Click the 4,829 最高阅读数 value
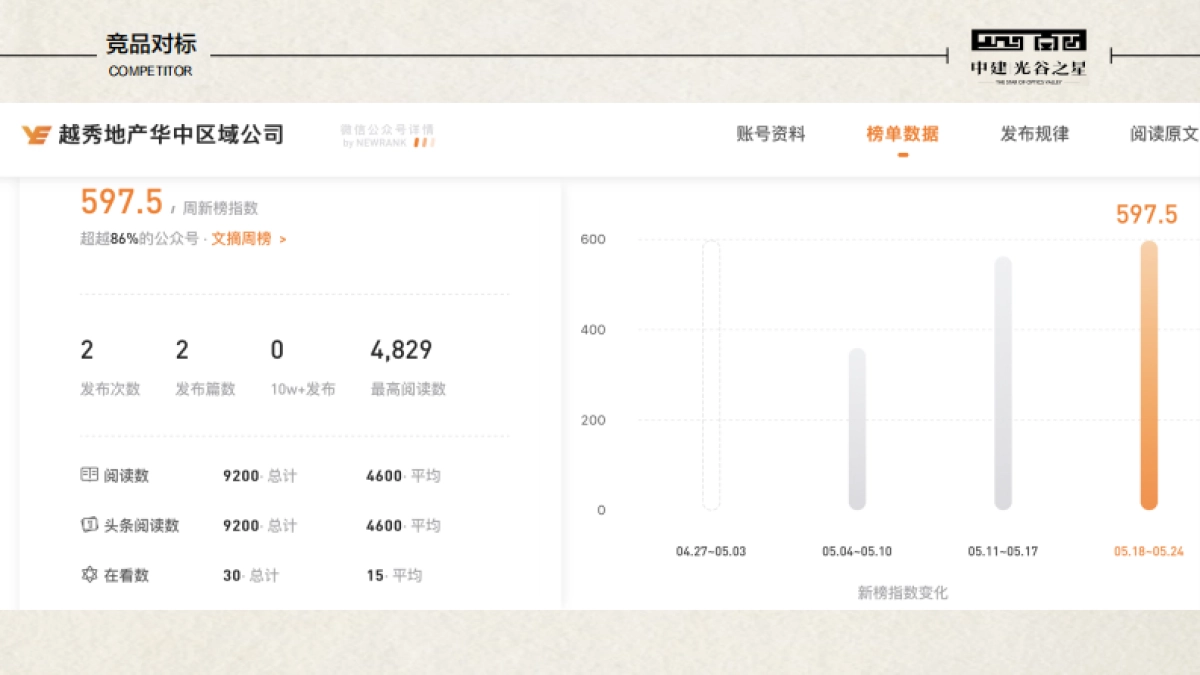The image size is (1200, 675). coord(401,350)
